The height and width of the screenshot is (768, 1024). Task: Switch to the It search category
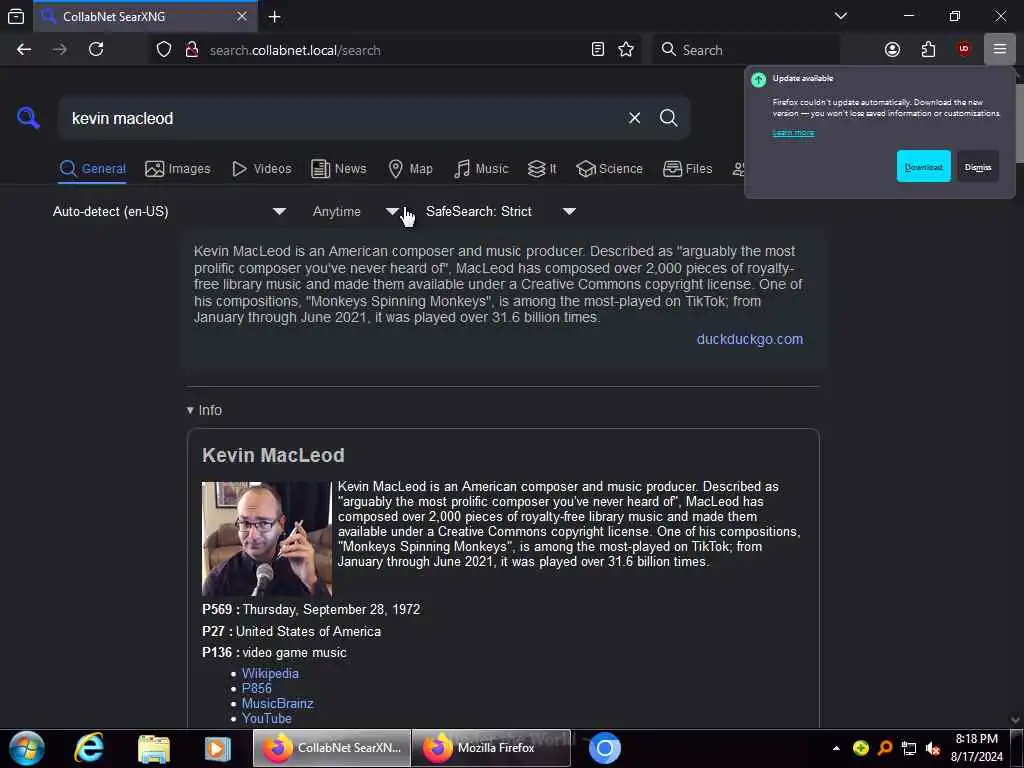[x=542, y=168]
